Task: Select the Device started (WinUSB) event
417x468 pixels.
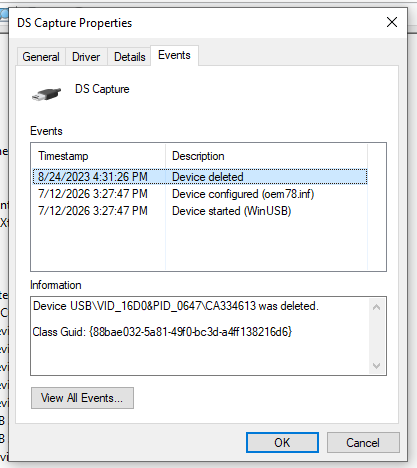Action: (x=232, y=211)
